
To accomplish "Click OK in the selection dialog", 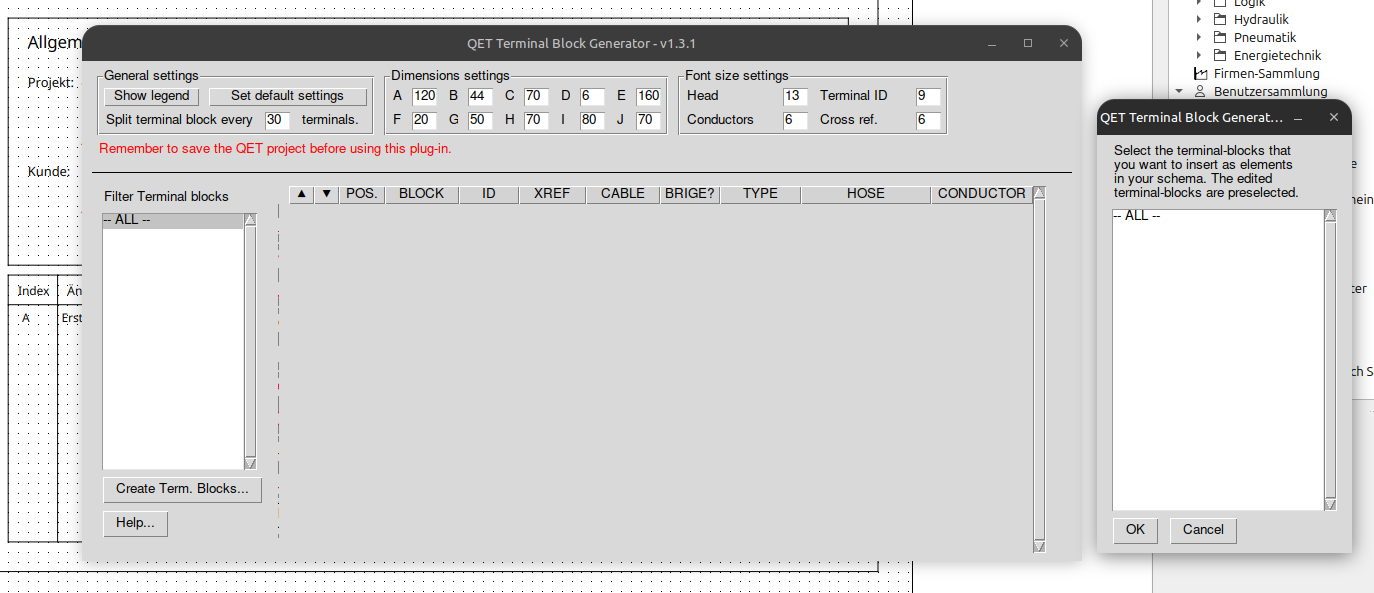I will (1135, 530).
